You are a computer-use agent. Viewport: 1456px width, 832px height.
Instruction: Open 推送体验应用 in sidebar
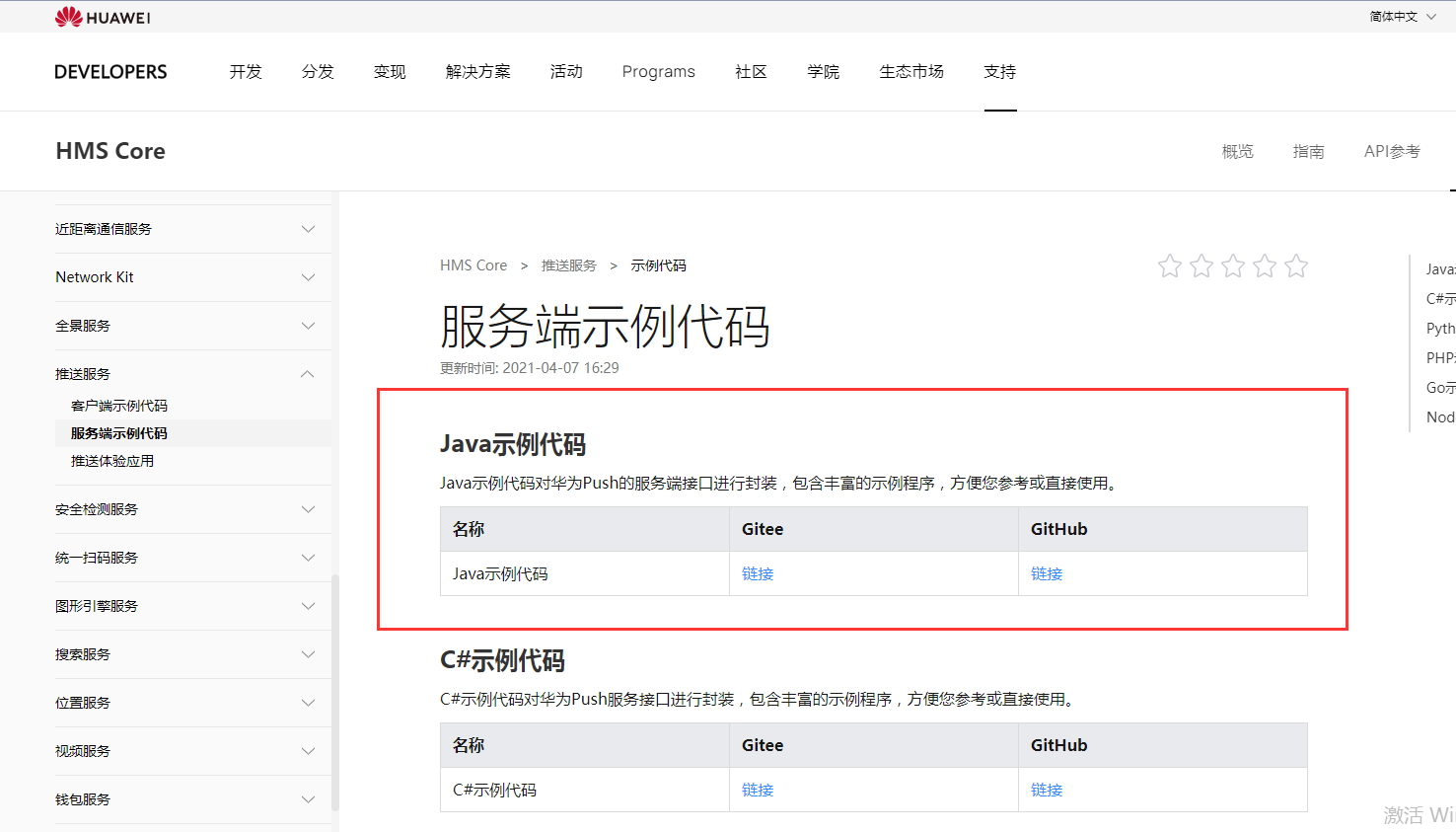[x=112, y=461]
